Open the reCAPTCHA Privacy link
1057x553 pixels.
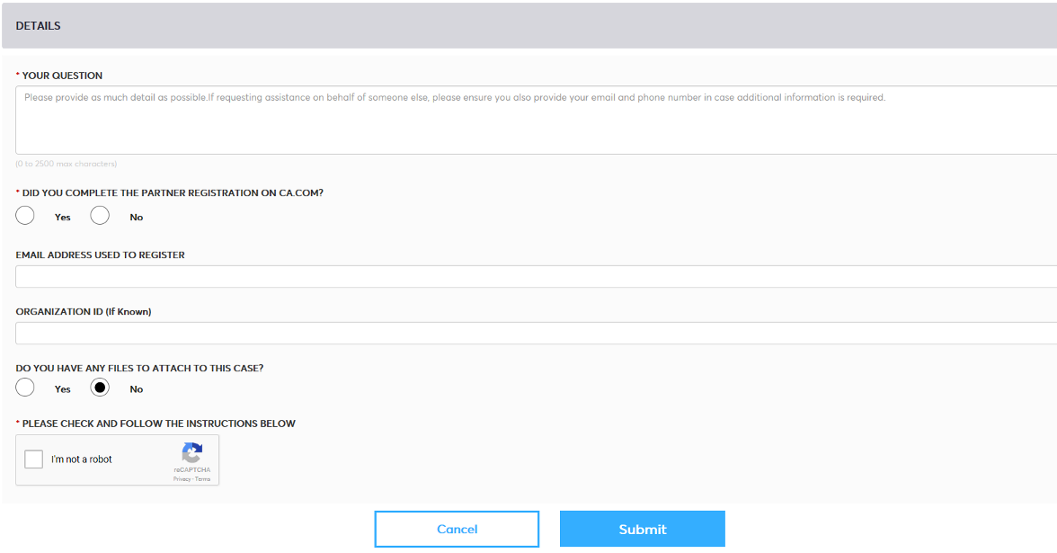[x=181, y=479]
